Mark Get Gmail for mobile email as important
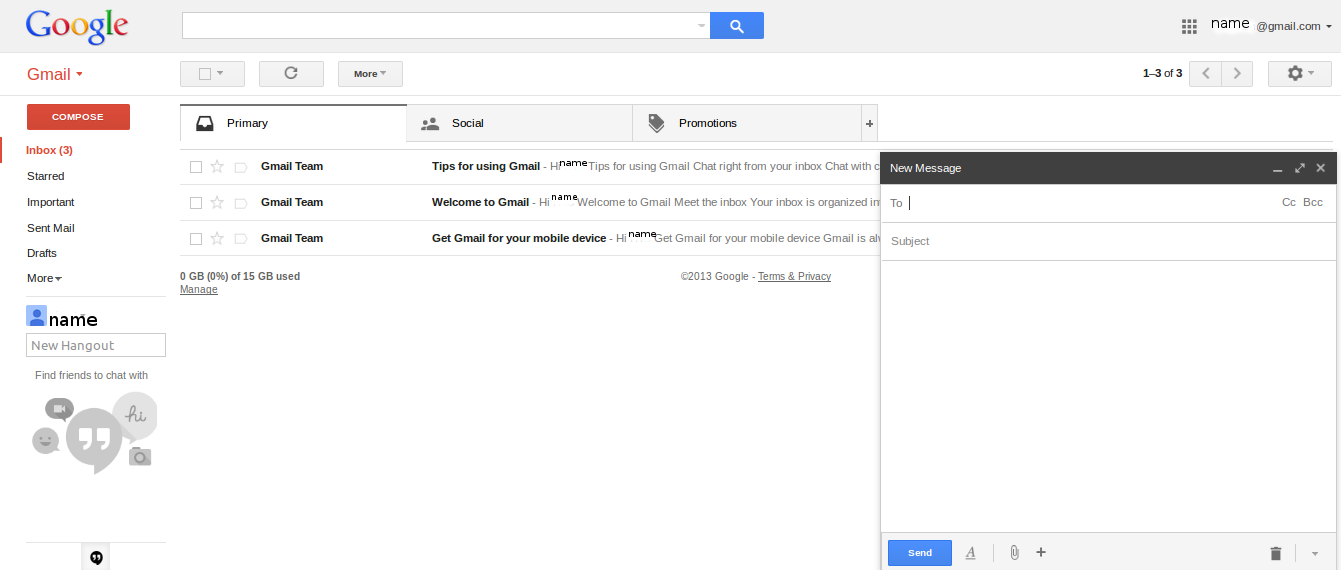The height and width of the screenshot is (570, 1341). [x=240, y=239]
